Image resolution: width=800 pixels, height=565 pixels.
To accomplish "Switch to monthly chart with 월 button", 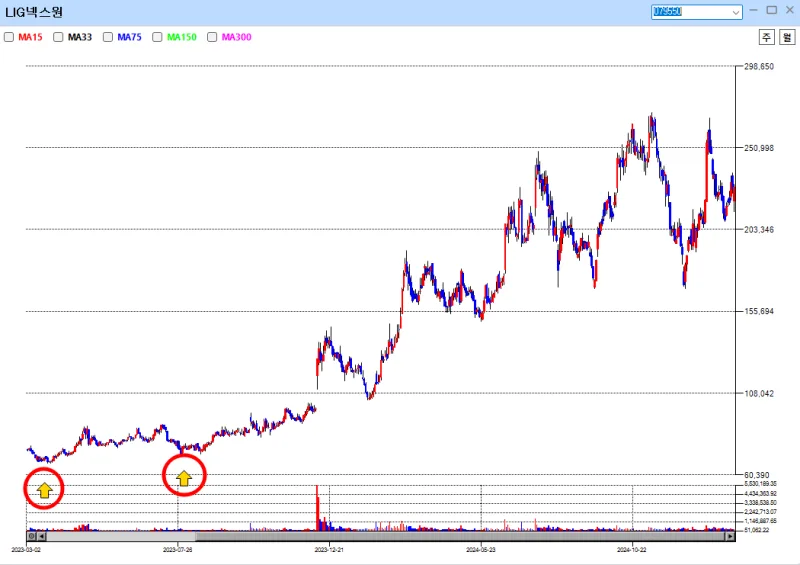I will [x=787, y=37].
